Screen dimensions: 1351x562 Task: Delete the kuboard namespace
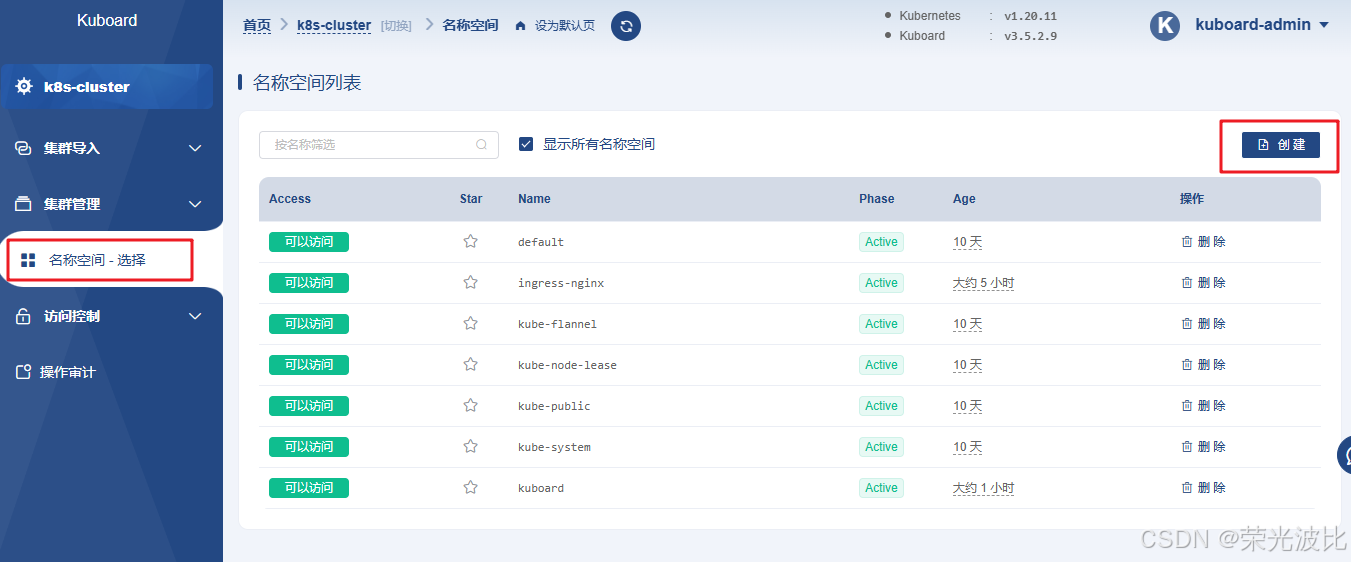point(1203,488)
